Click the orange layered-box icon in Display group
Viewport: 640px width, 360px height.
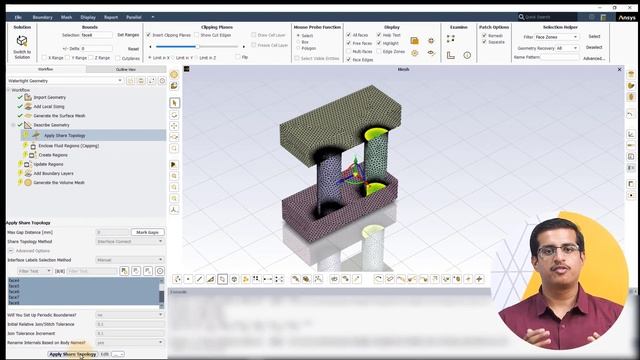[x=414, y=41]
